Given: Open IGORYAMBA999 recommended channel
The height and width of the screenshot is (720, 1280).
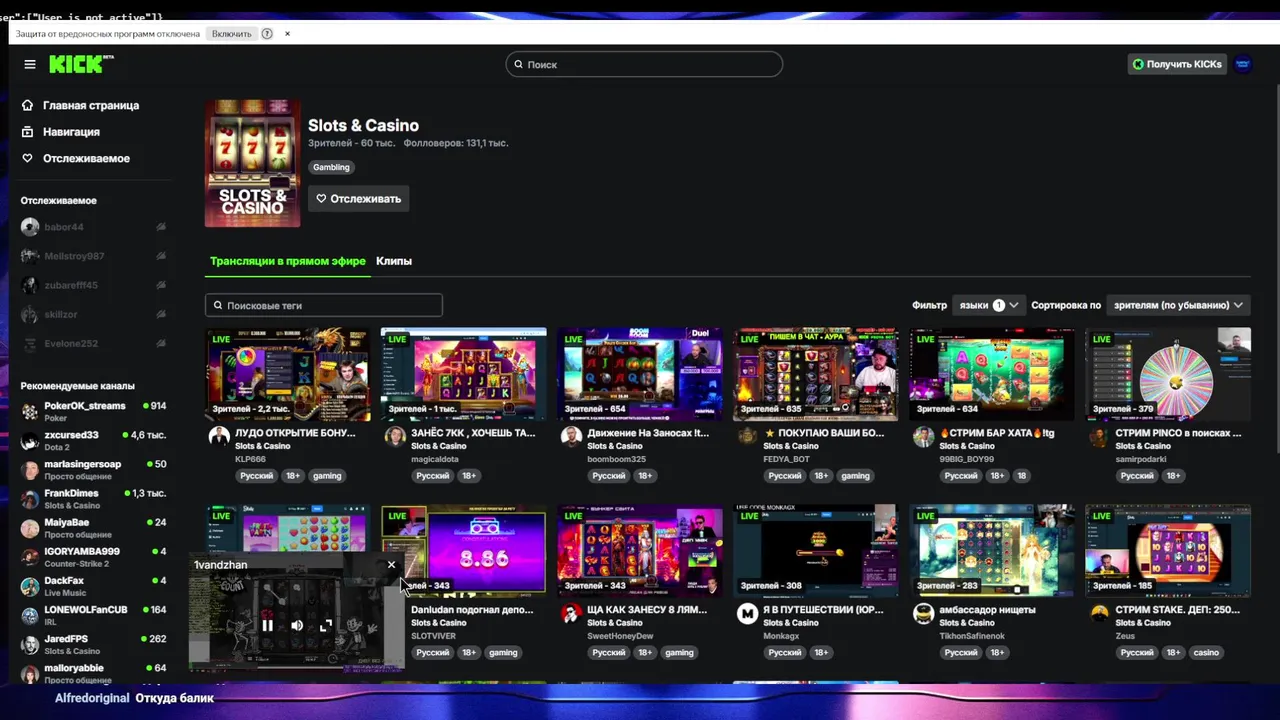Looking at the screenshot, I should tap(94, 556).
